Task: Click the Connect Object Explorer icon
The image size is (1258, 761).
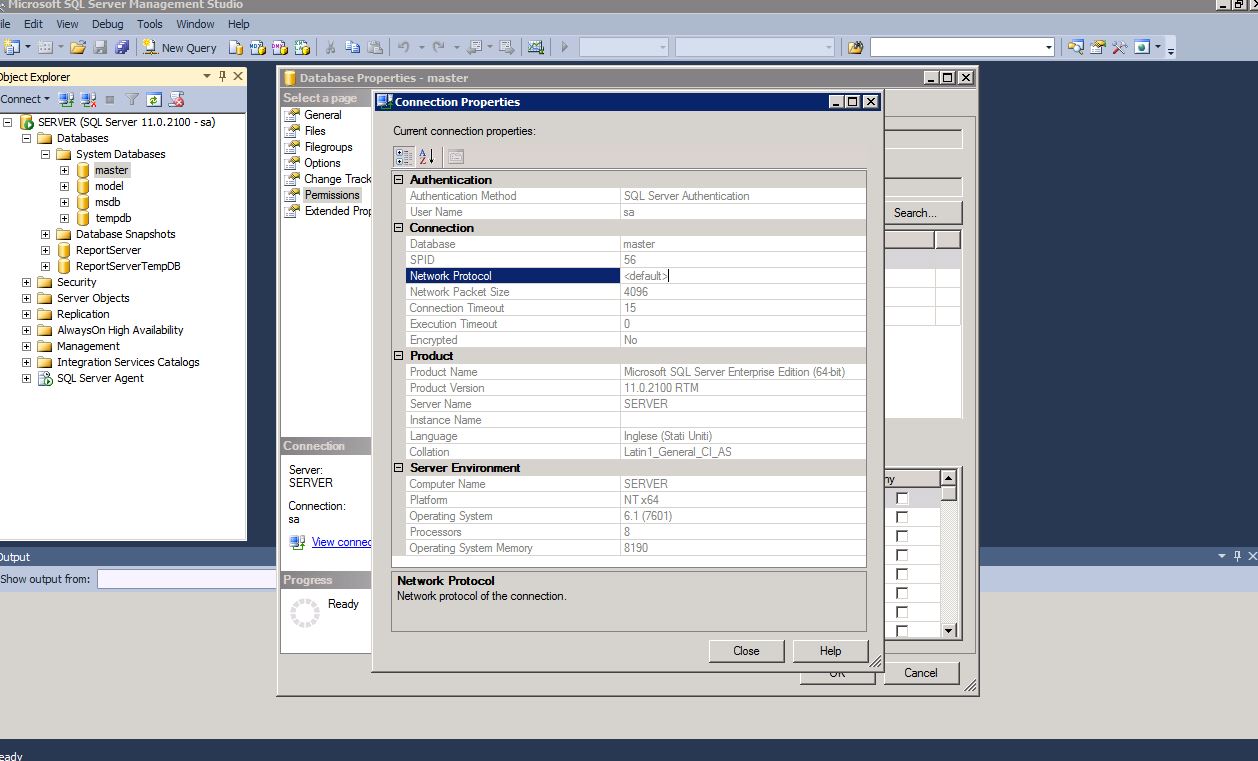Action: pos(66,99)
